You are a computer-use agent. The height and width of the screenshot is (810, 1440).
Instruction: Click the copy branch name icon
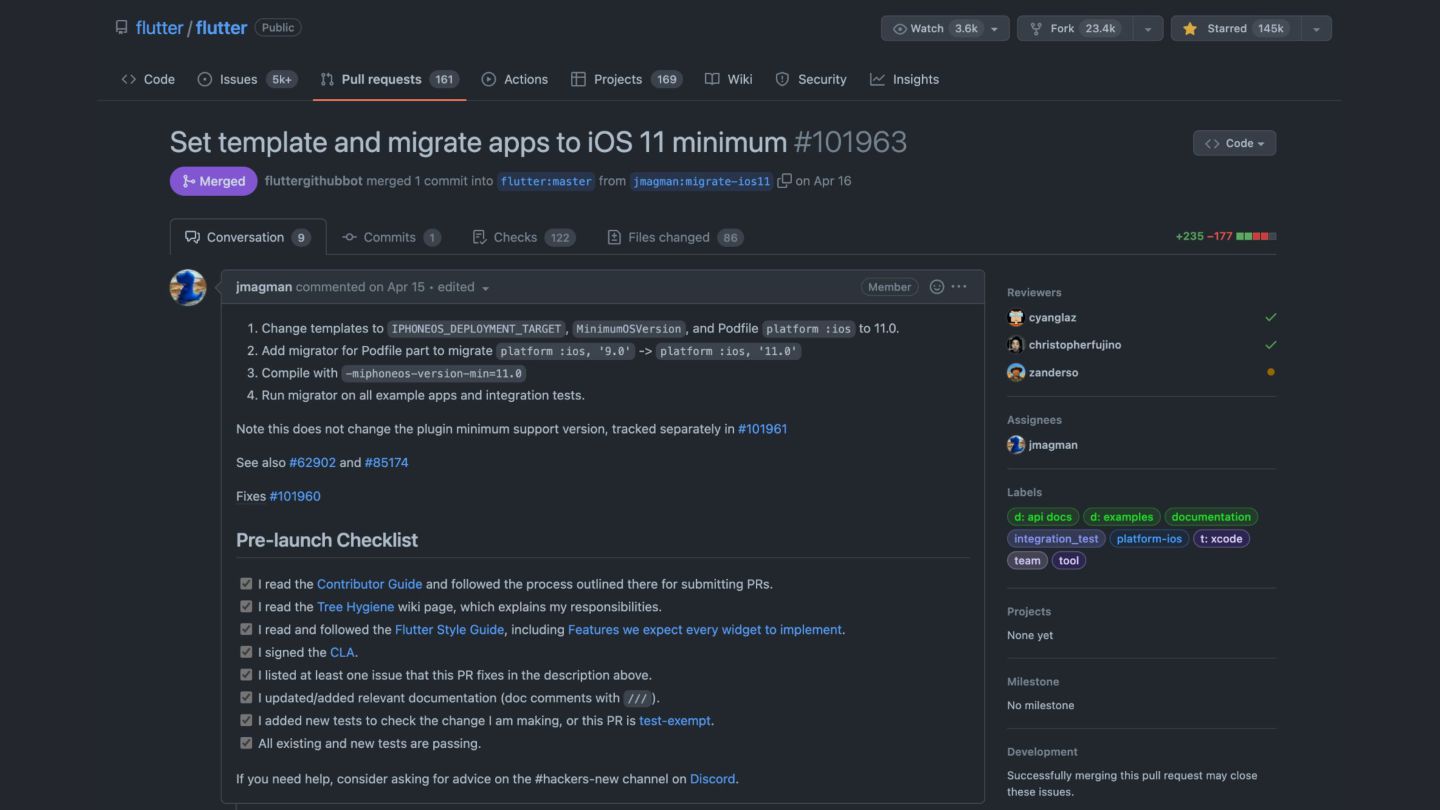coord(785,181)
